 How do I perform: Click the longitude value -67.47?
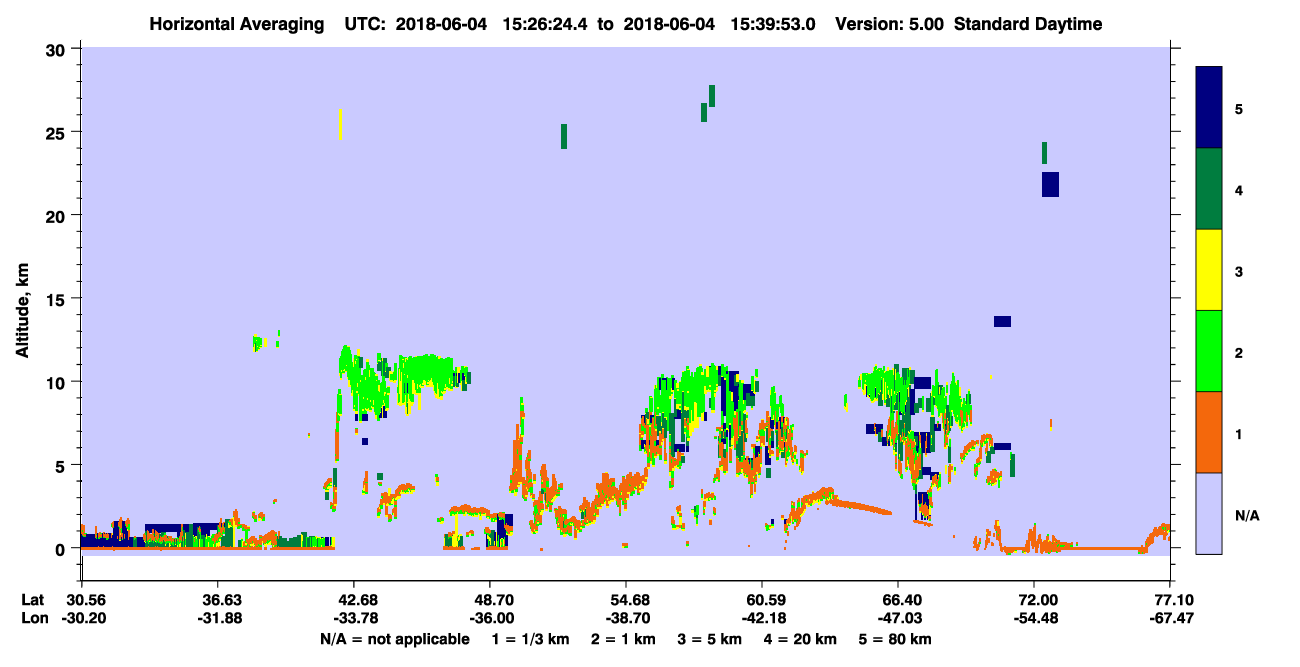pyautogui.click(x=1171, y=619)
